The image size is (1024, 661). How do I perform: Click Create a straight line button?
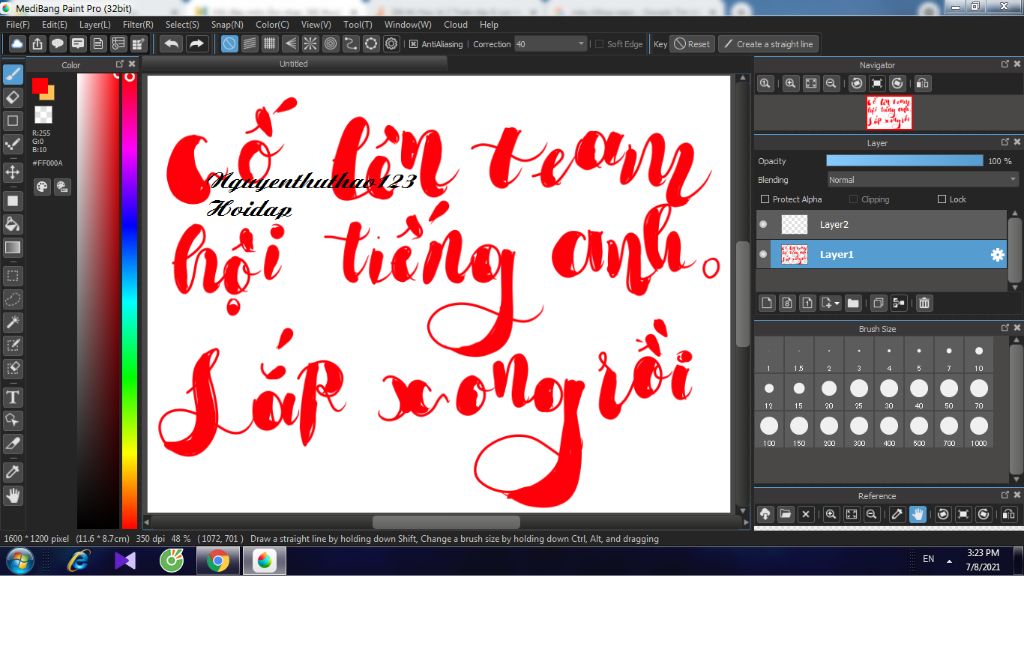click(768, 44)
